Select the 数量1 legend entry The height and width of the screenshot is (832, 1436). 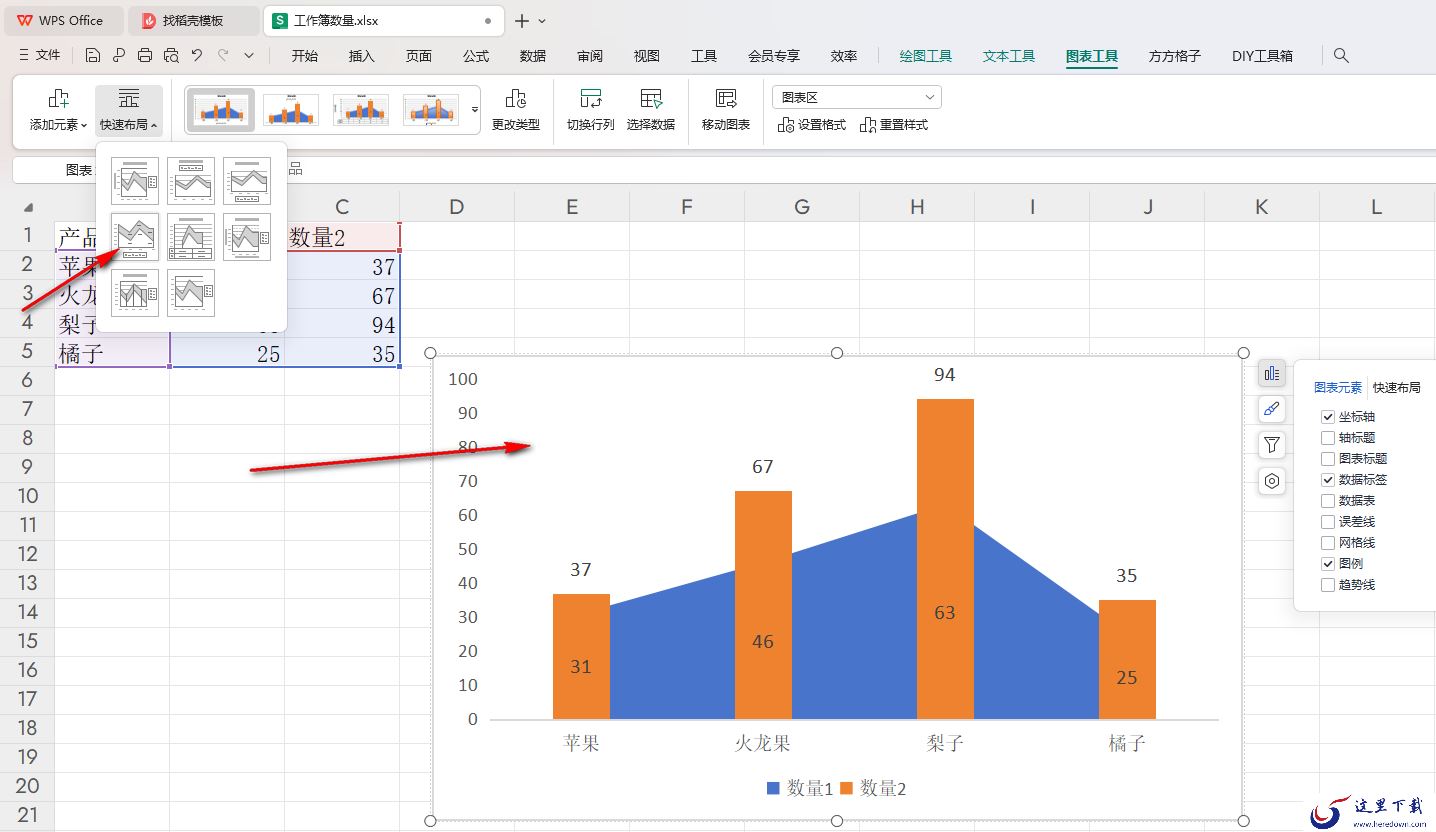[800, 788]
